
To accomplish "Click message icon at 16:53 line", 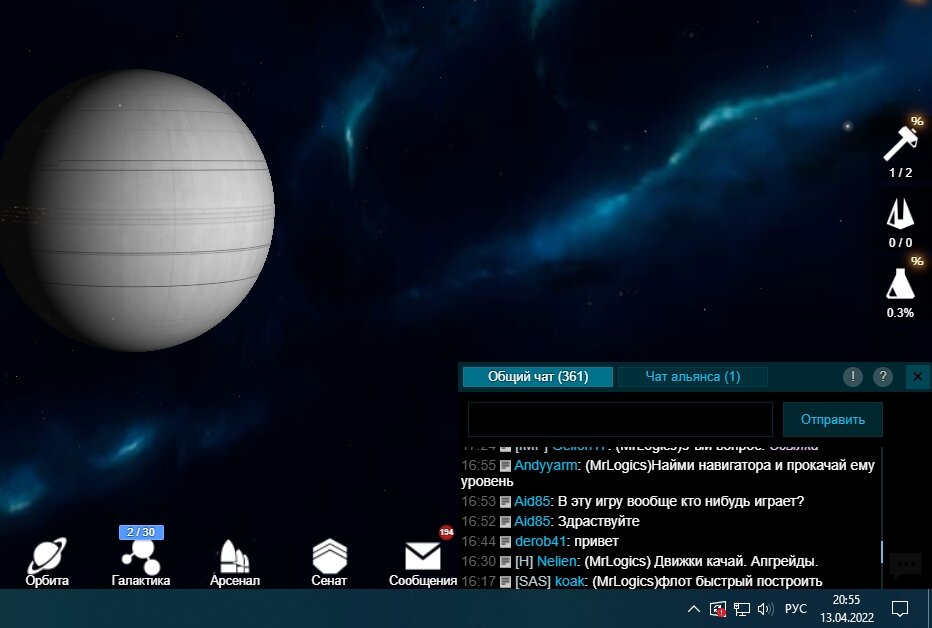I will tap(505, 502).
